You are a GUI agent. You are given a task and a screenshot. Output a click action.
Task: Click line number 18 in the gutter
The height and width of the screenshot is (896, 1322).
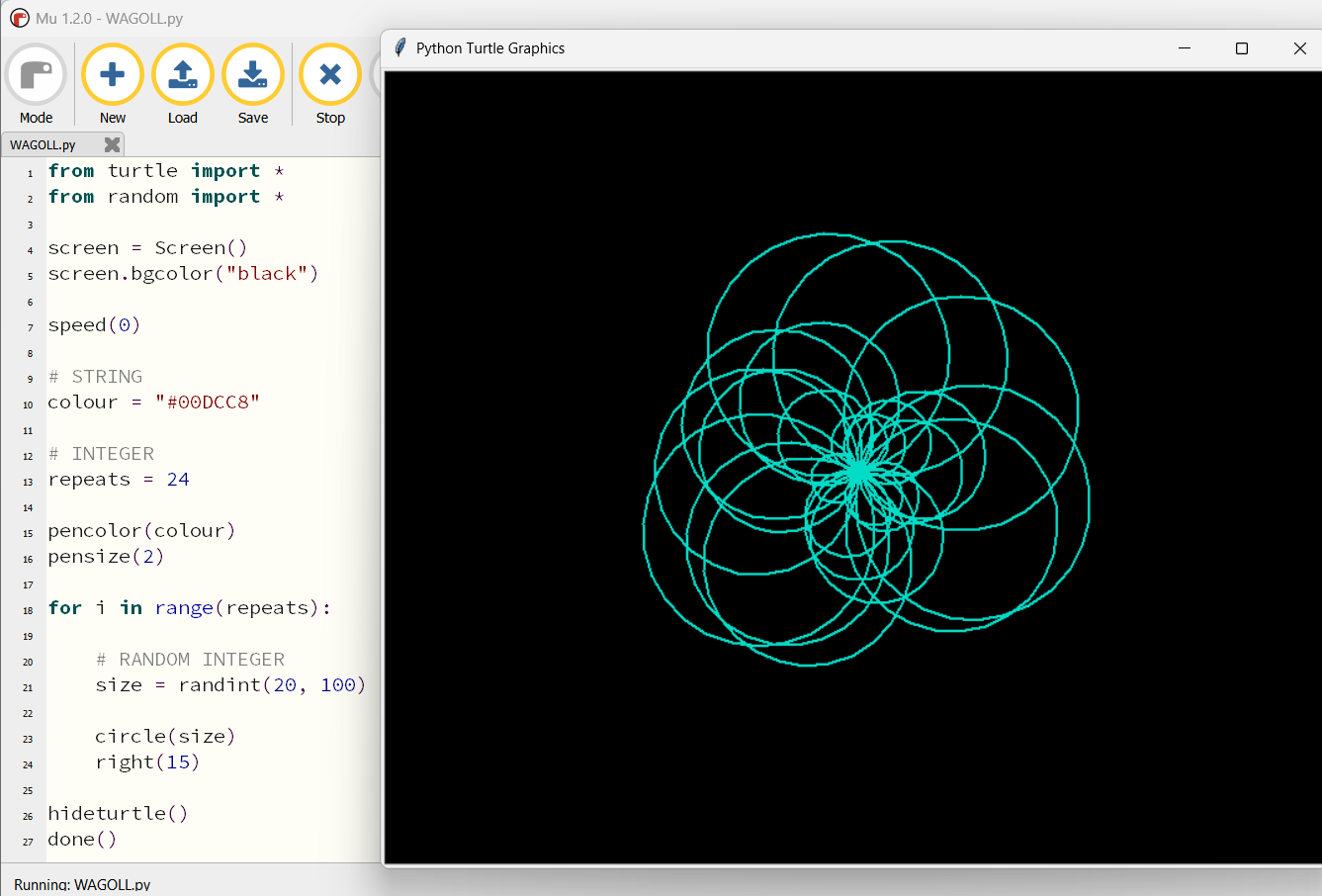(x=28, y=610)
